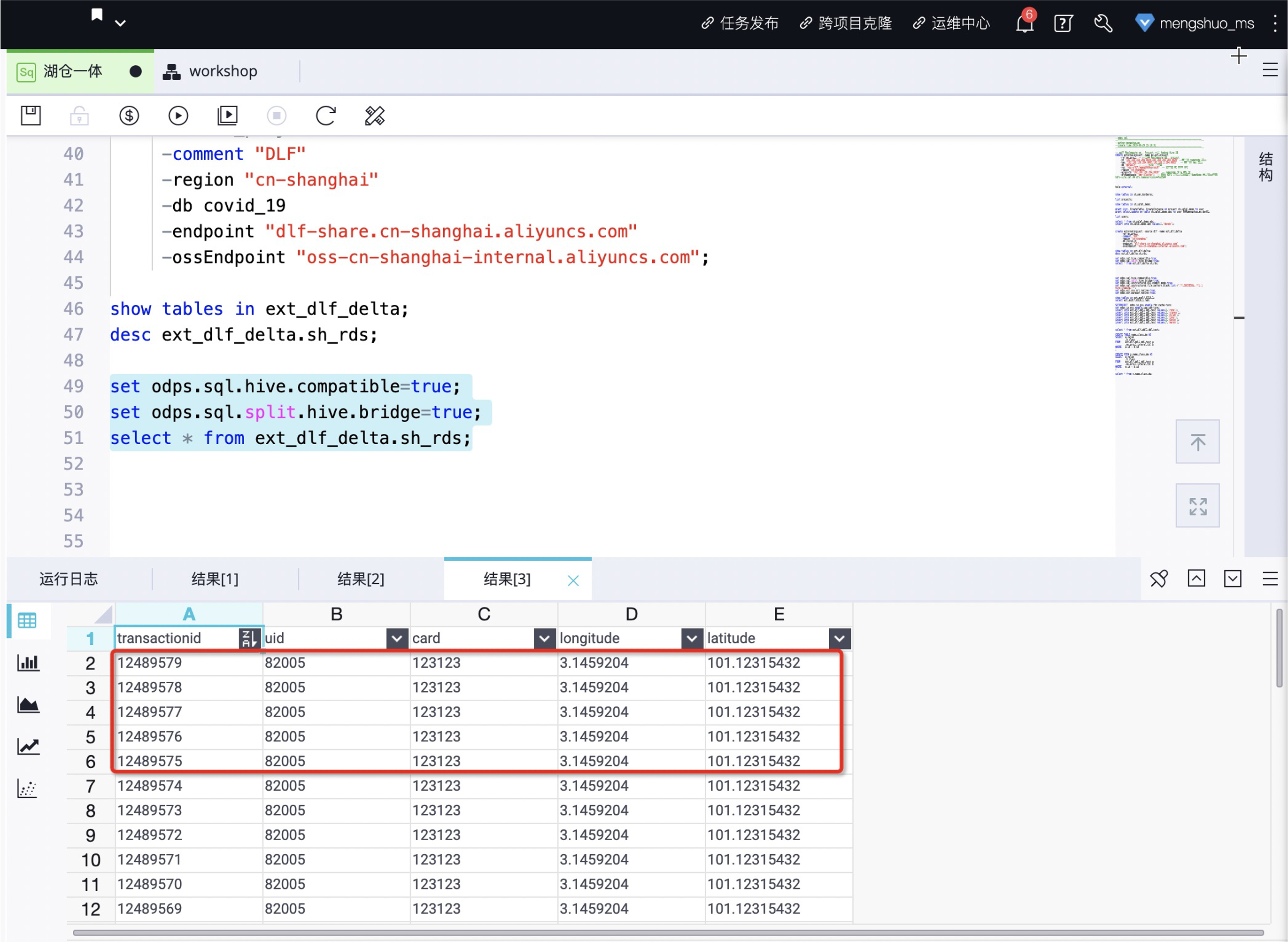Expand the chevron next to the bookmark icon
Viewport: 1288px width, 942px height.
[120, 23]
